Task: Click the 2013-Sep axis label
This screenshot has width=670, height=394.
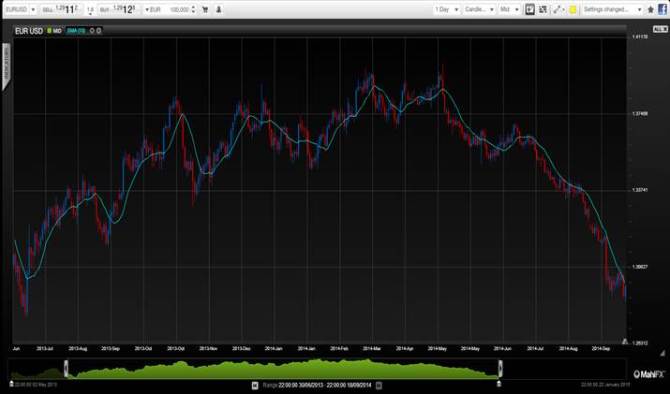Action: coord(110,349)
